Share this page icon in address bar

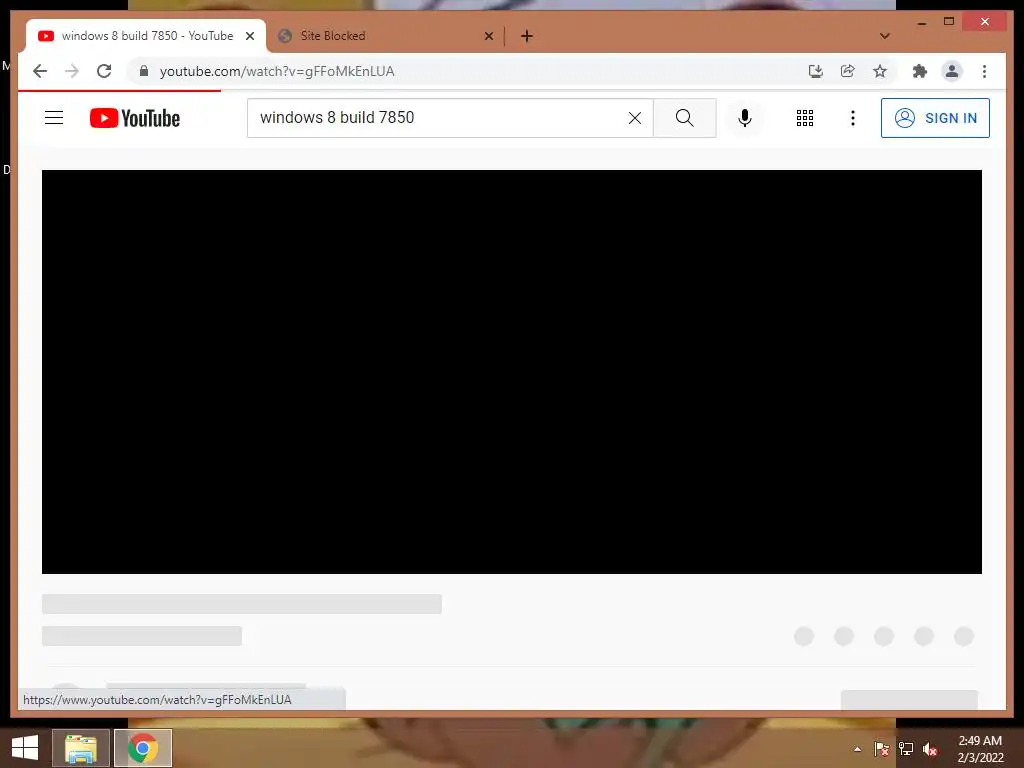coord(848,71)
